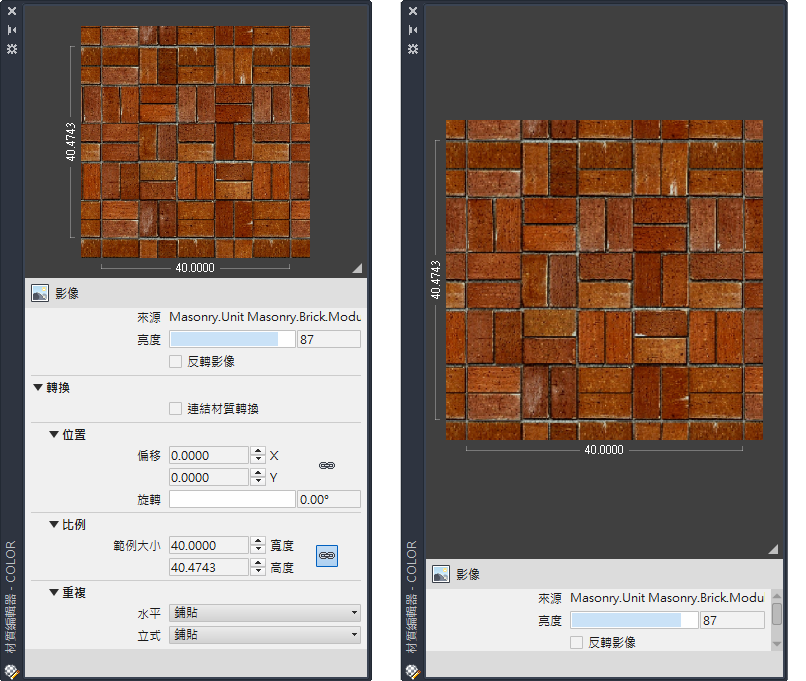
Task: Click brightness value 87 field in left palette
Action: click(x=329, y=339)
